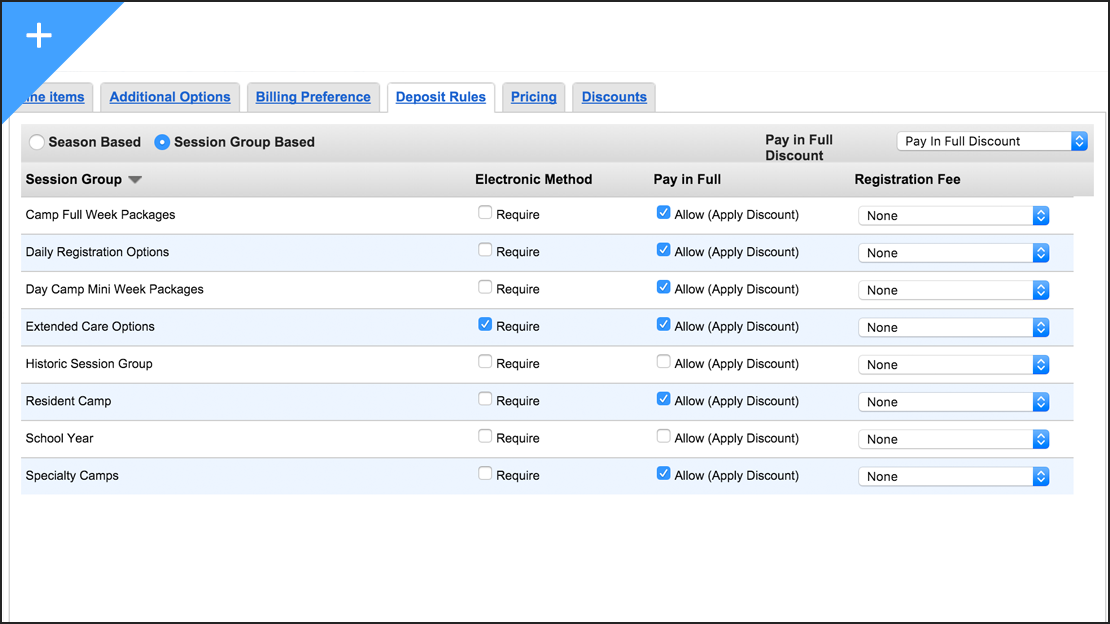Select the School Year row name

[59, 438]
